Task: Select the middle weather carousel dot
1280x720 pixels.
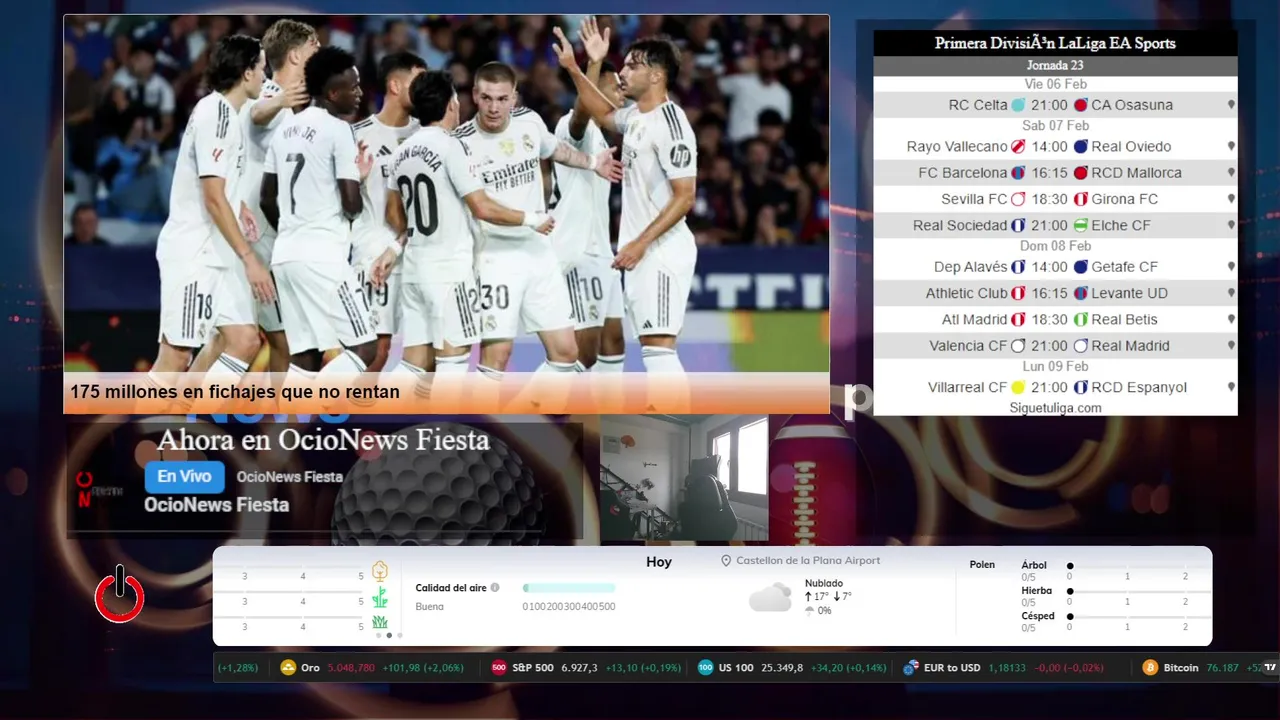Action: (389, 635)
